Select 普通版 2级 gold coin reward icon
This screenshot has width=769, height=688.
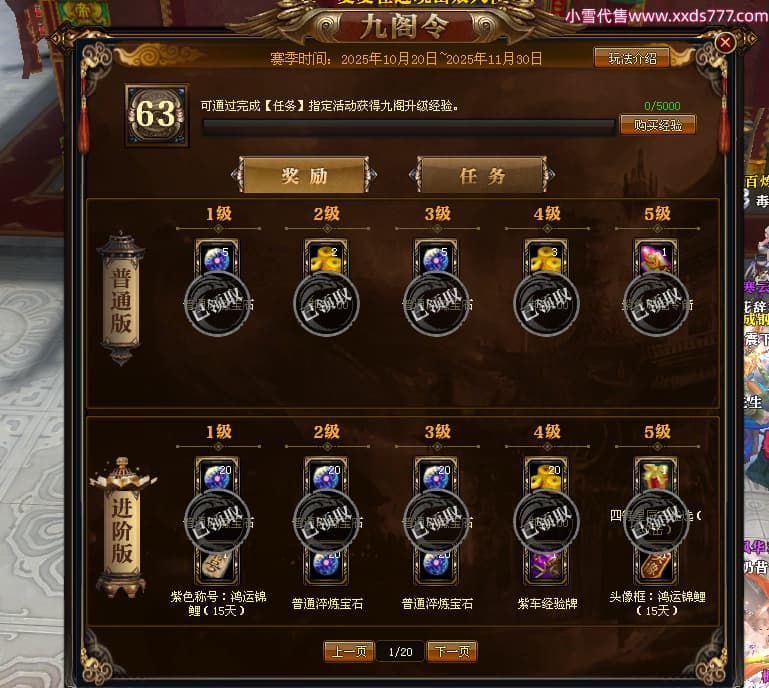326,259
